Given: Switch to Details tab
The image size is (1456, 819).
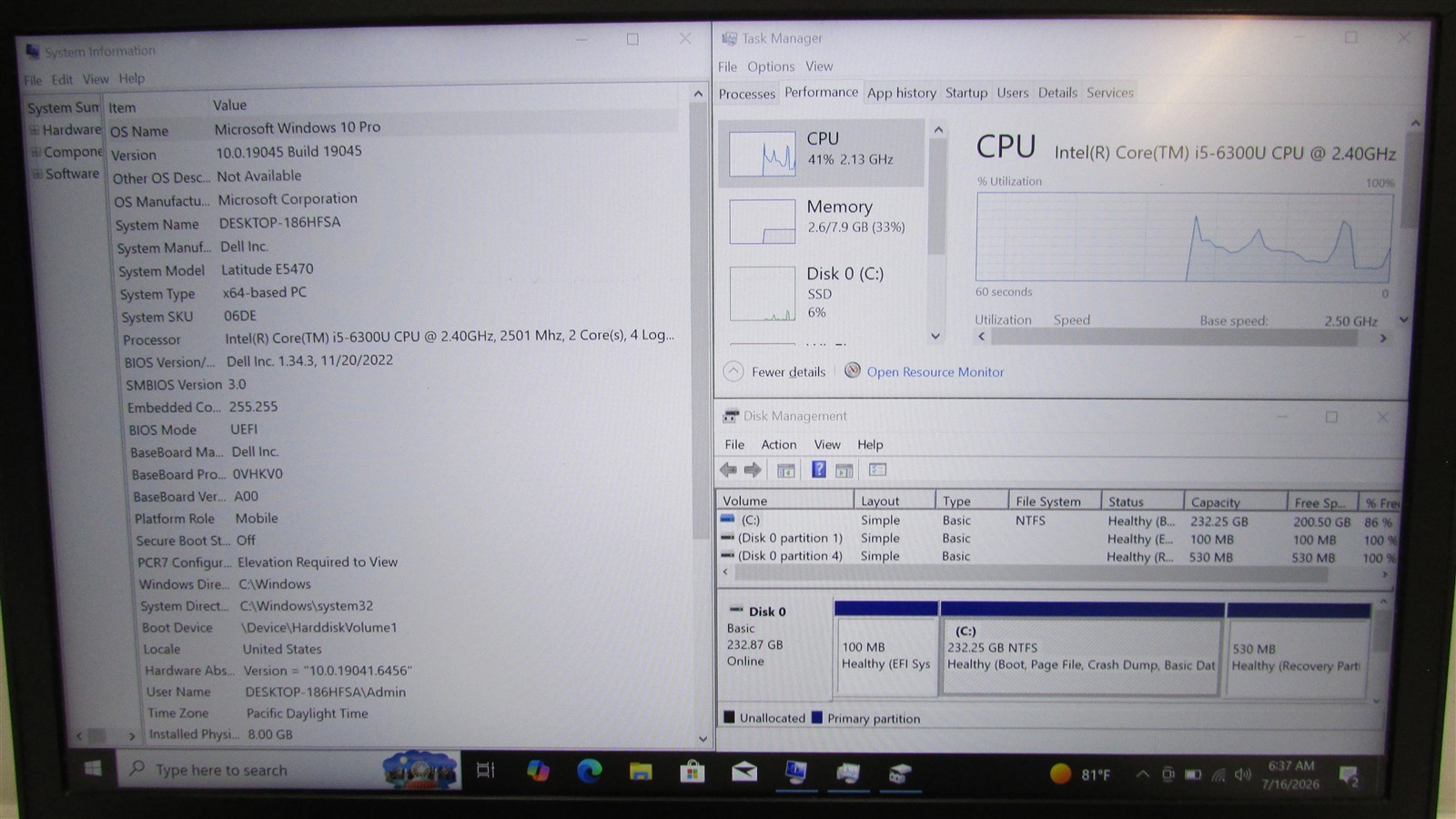Looking at the screenshot, I should point(1057,93).
